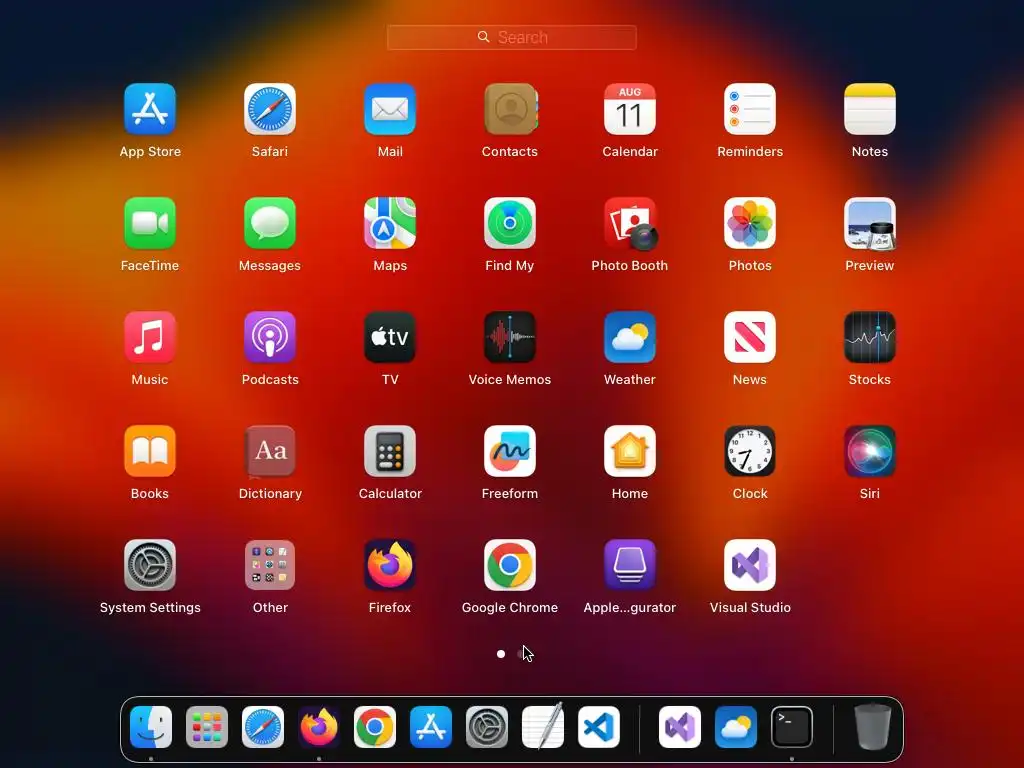Open App Store from the Dock
Image resolution: width=1024 pixels, height=768 pixels.
[431, 727]
